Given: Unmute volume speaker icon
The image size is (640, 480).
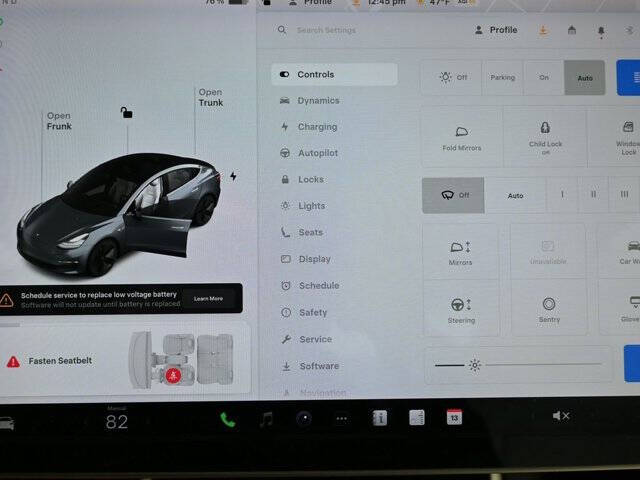Looking at the screenshot, I should coord(561,416).
